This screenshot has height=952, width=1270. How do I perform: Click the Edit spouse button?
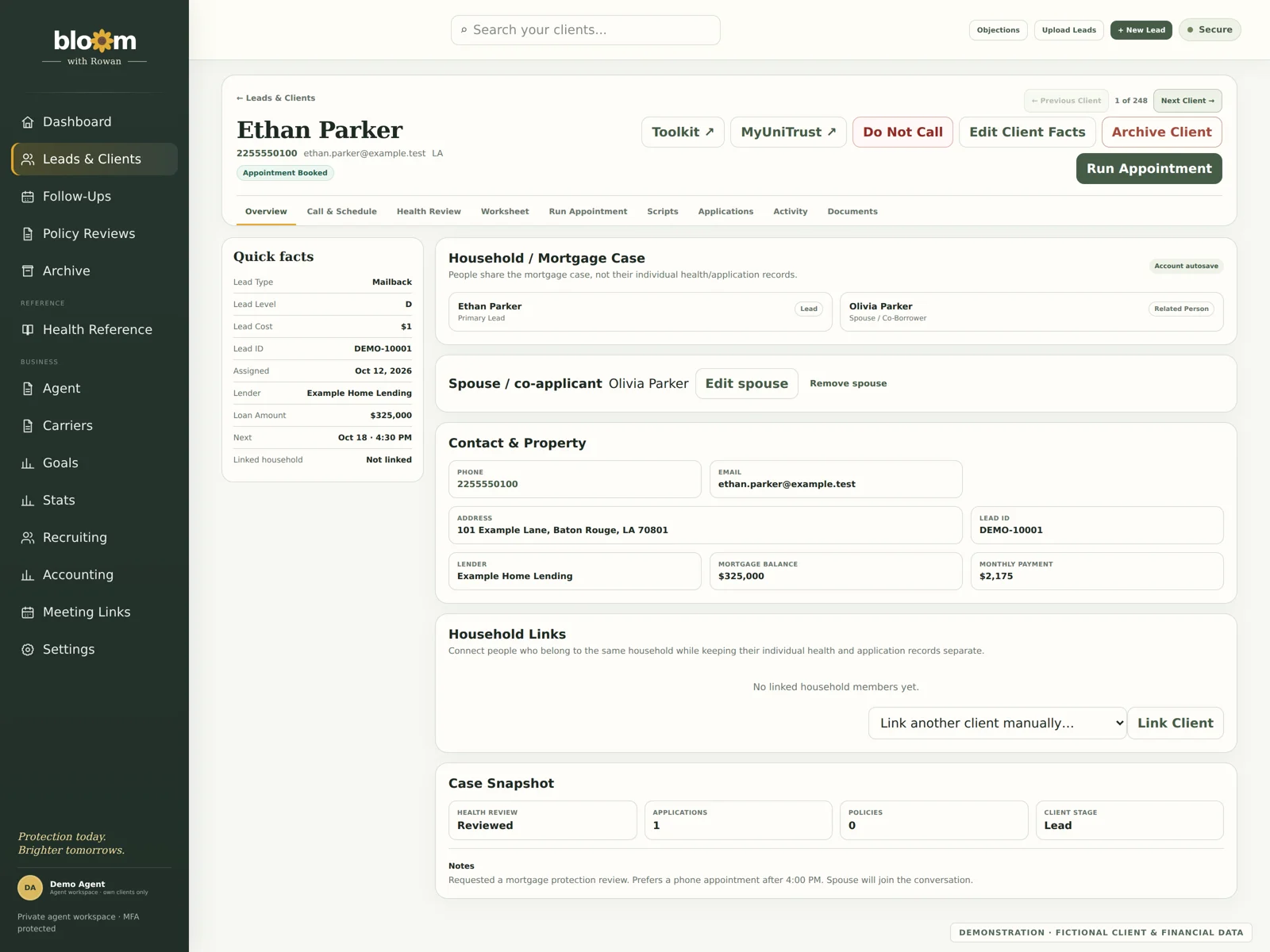click(746, 384)
